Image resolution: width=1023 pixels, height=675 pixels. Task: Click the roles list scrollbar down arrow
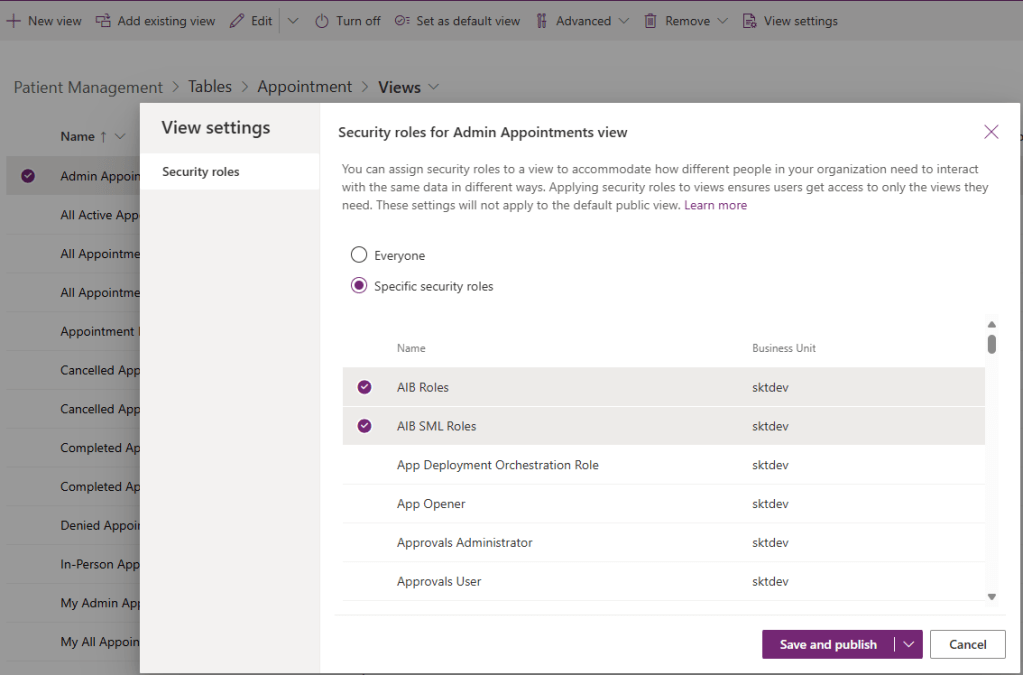992,597
